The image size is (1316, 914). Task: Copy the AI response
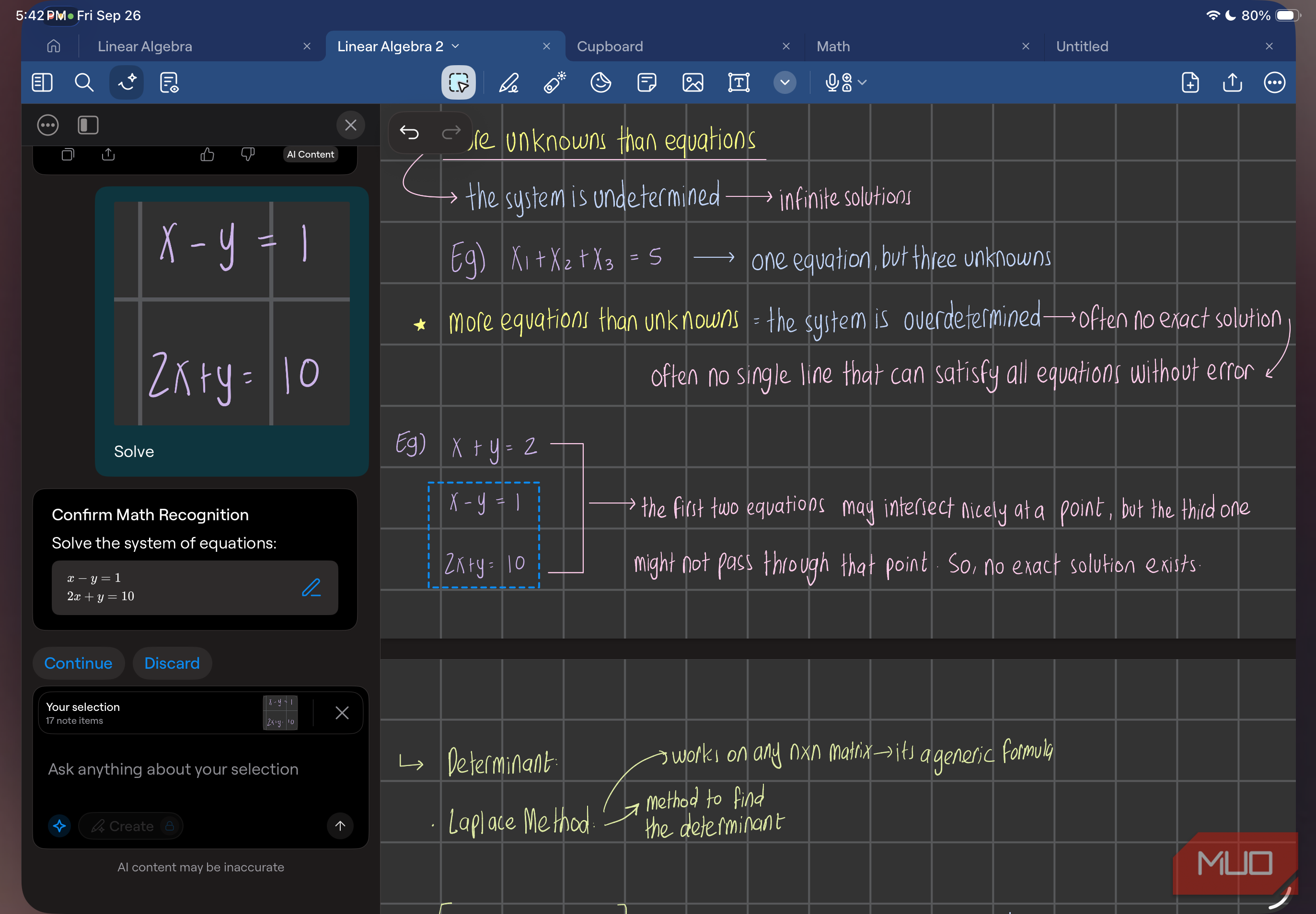pos(68,154)
